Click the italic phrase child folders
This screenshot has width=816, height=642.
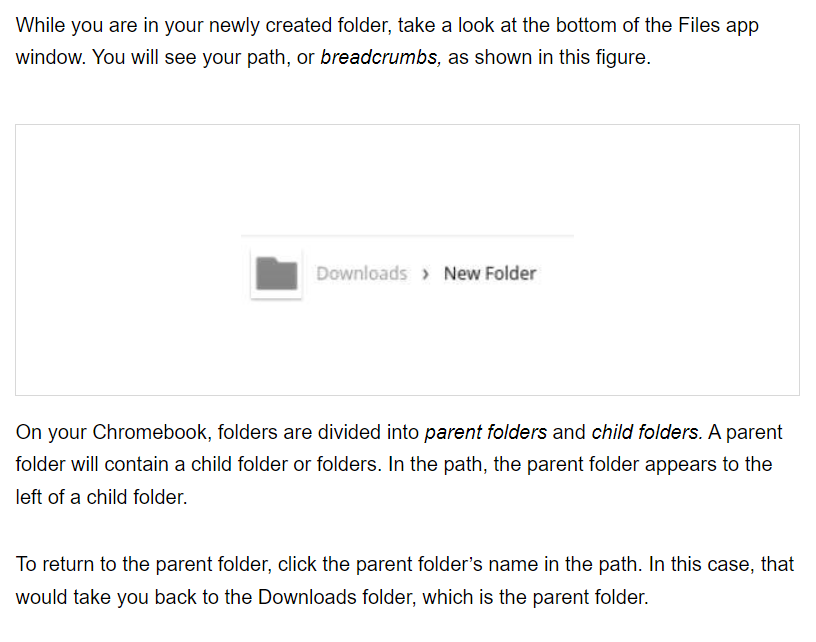pyautogui.click(x=646, y=433)
